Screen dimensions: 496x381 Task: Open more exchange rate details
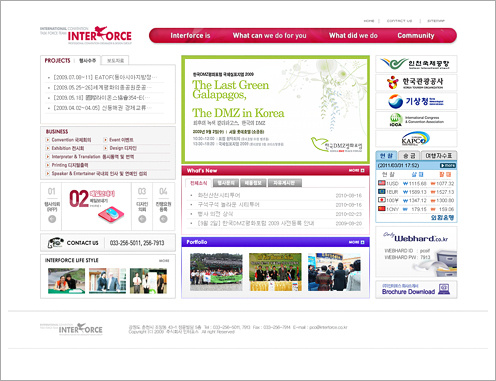click(448, 165)
